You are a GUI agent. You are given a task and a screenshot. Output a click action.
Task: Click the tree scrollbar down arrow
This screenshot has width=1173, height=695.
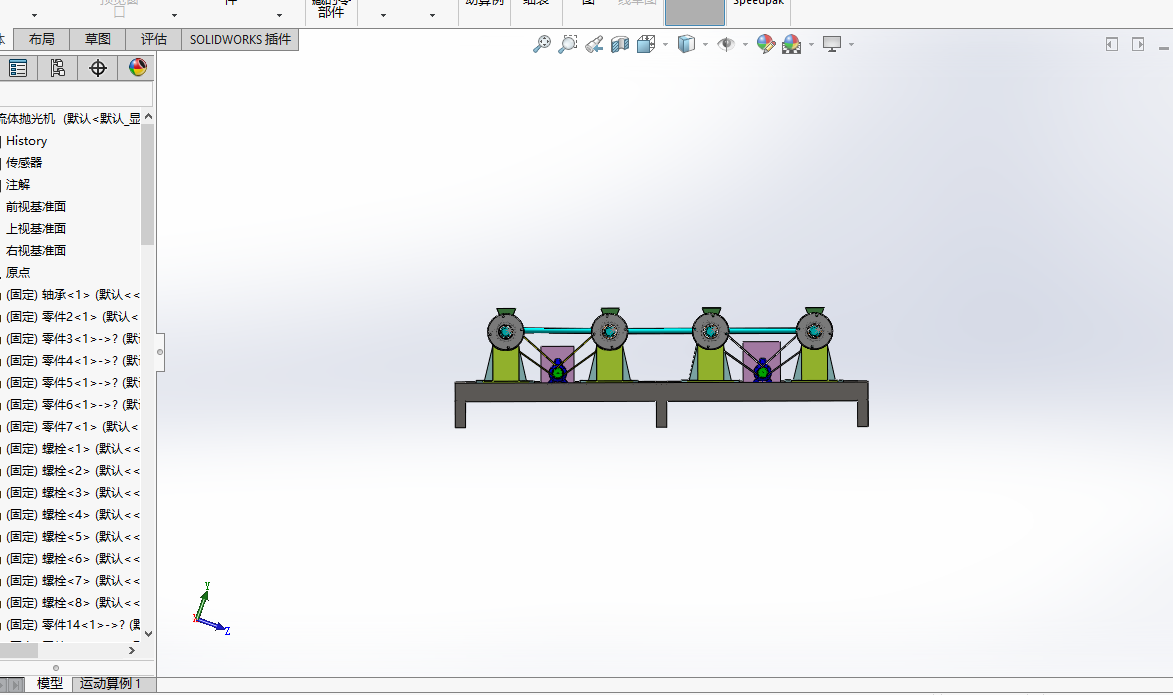coord(148,634)
